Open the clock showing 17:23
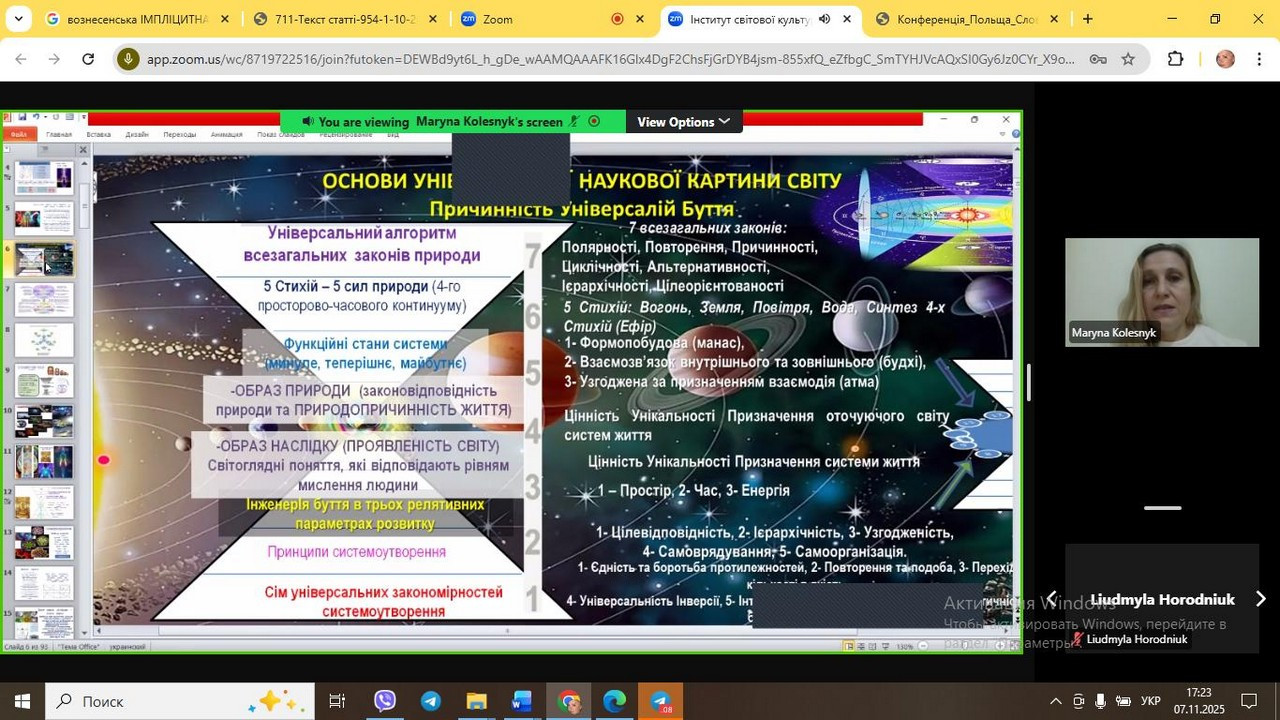This screenshot has width=1280, height=720. click(x=1199, y=701)
